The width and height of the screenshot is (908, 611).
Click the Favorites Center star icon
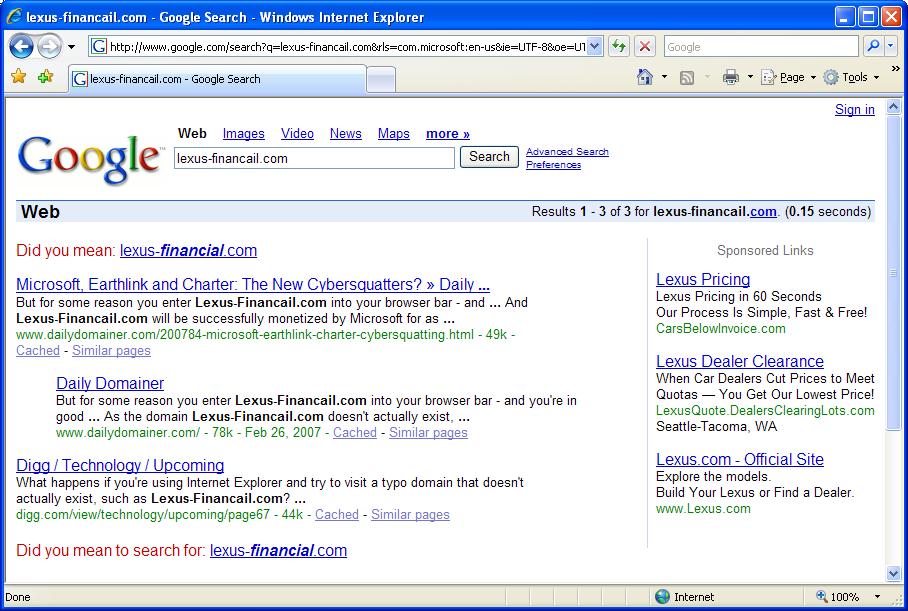point(18,77)
